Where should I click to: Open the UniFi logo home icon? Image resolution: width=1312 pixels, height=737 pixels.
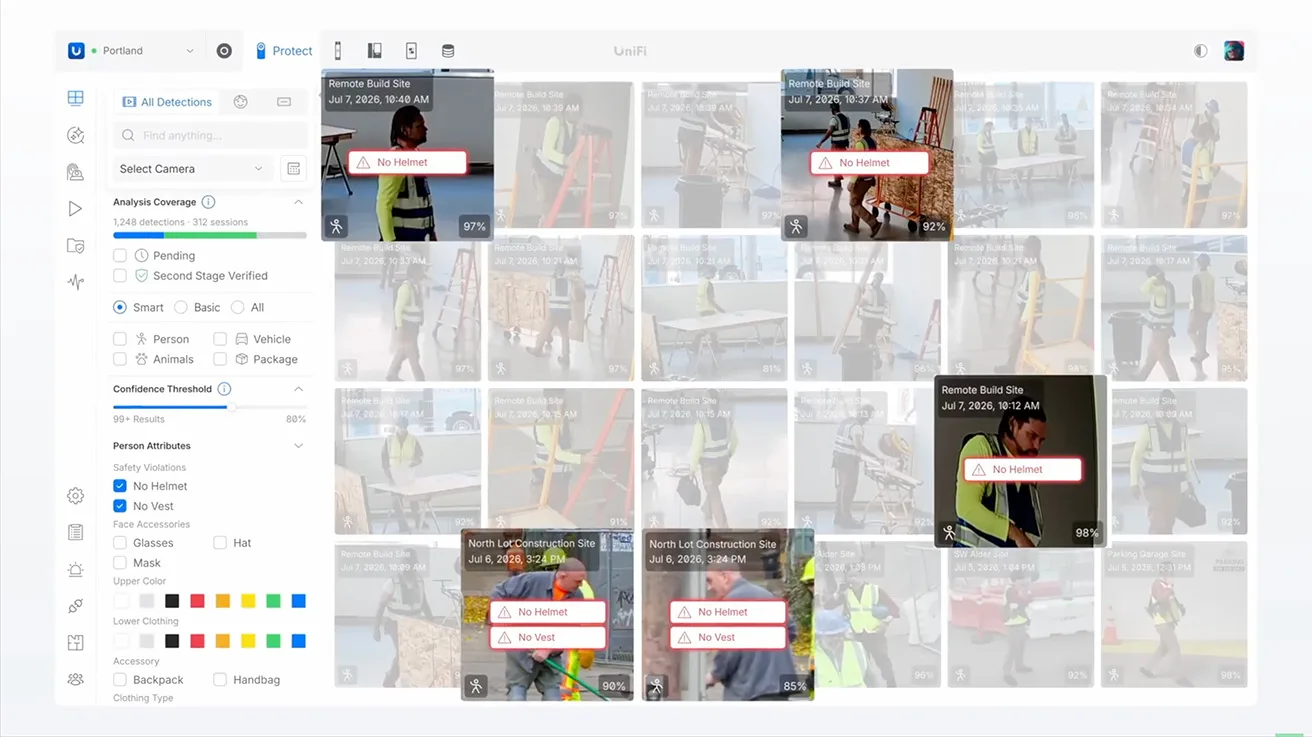click(x=76, y=51)
